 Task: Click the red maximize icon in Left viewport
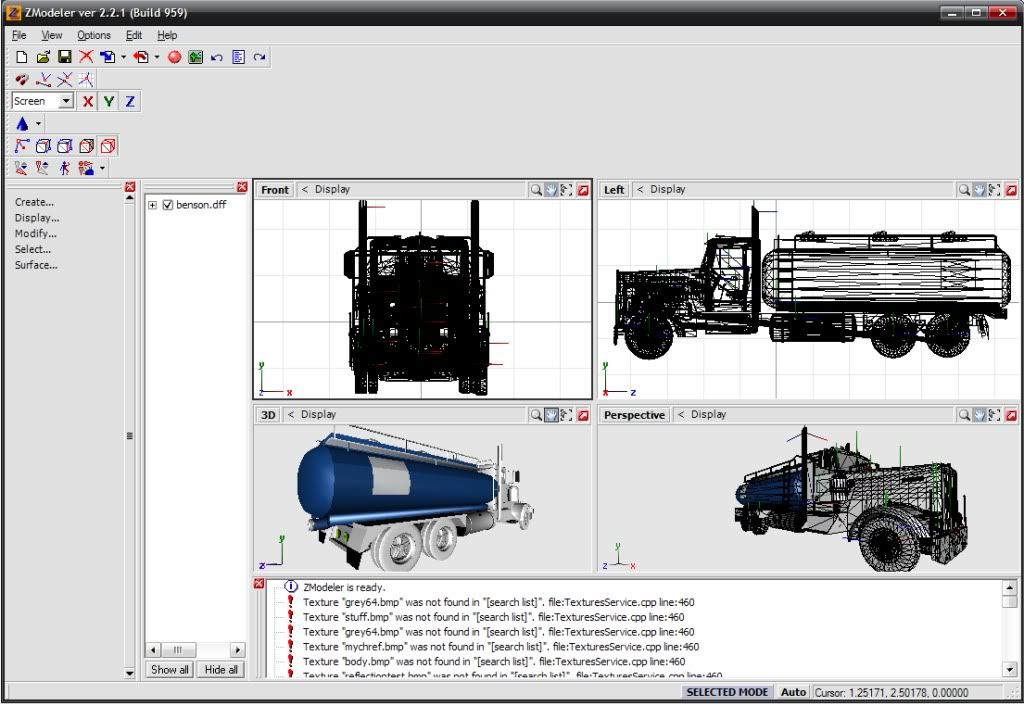coord(1011,189)
